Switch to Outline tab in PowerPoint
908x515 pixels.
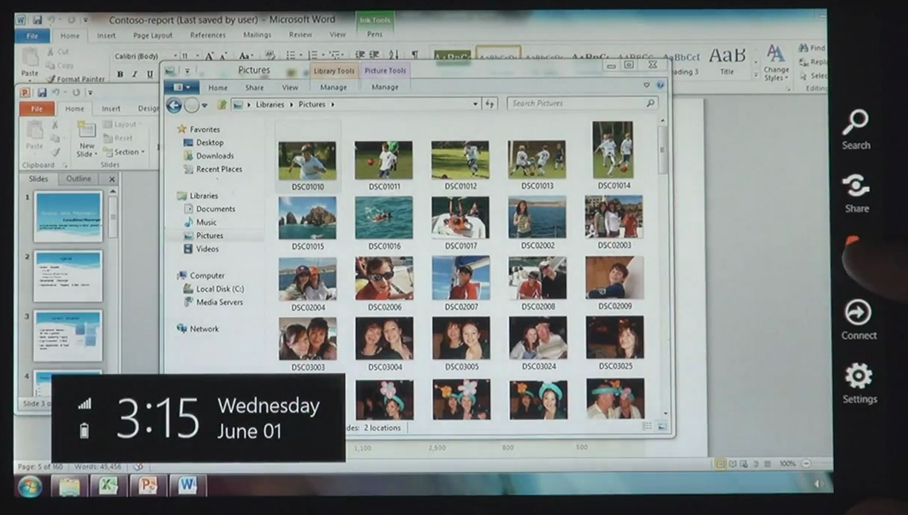pos(79,179)
